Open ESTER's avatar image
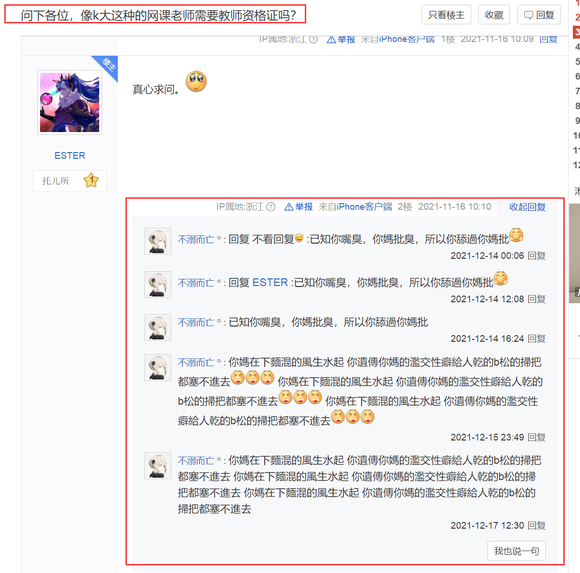The height and width of the screenshot is (573, 580). (x=70, y=102)
